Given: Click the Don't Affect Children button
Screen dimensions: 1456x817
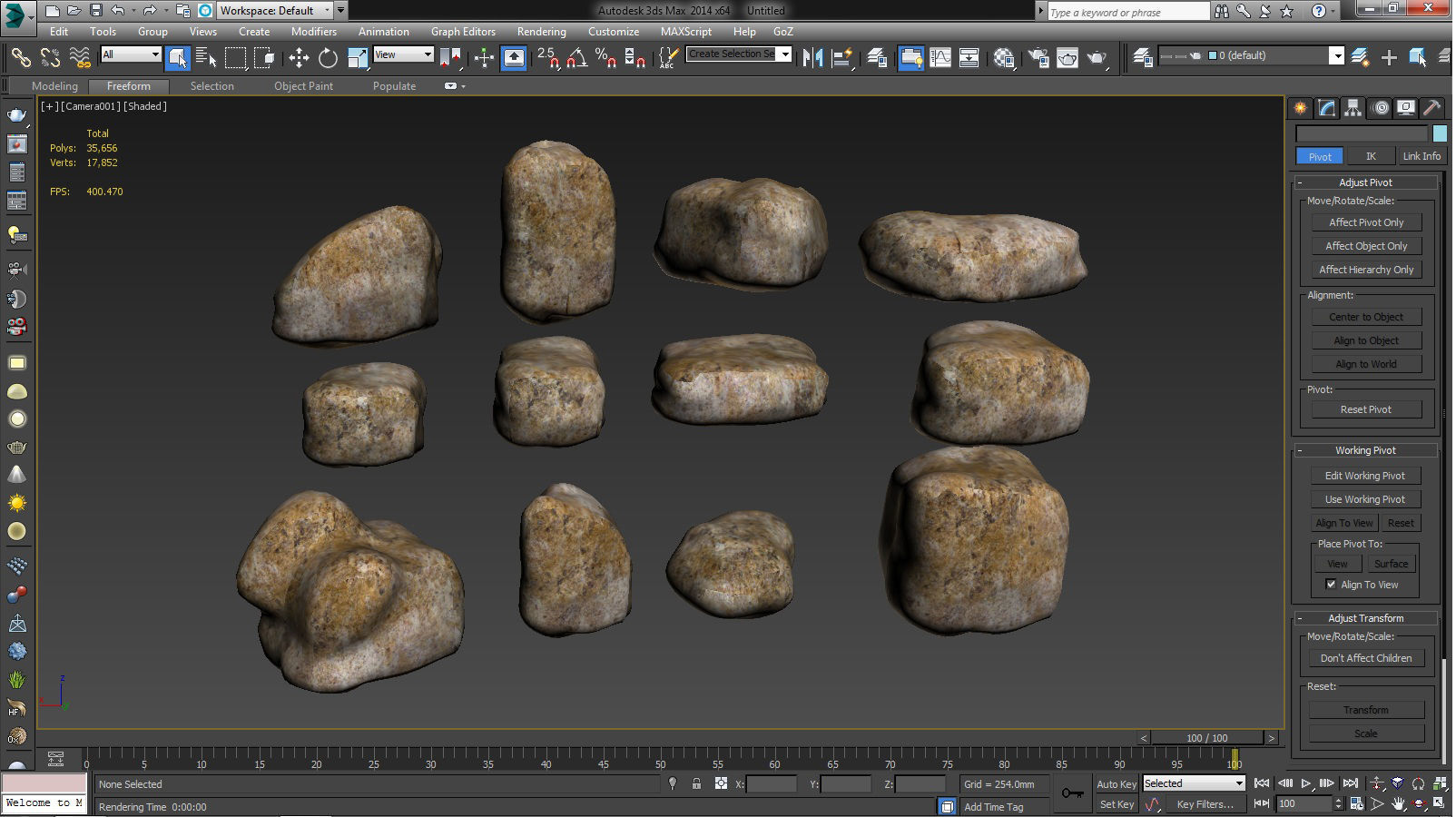Looking at the screenshot, I should click(x=1366, y=658).
